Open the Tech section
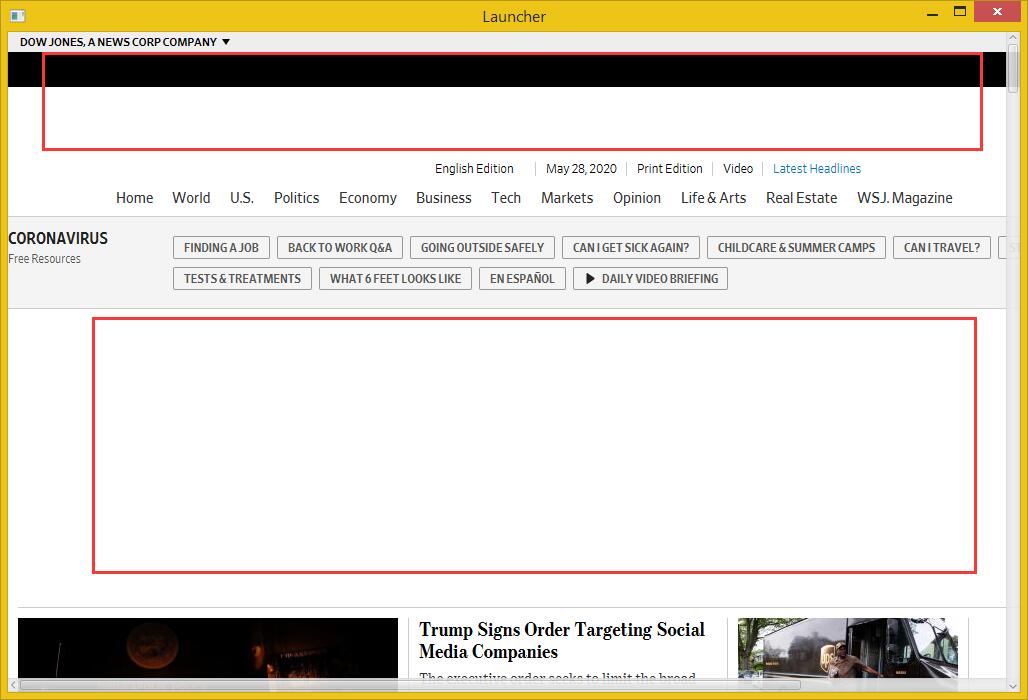 [506, 198]
